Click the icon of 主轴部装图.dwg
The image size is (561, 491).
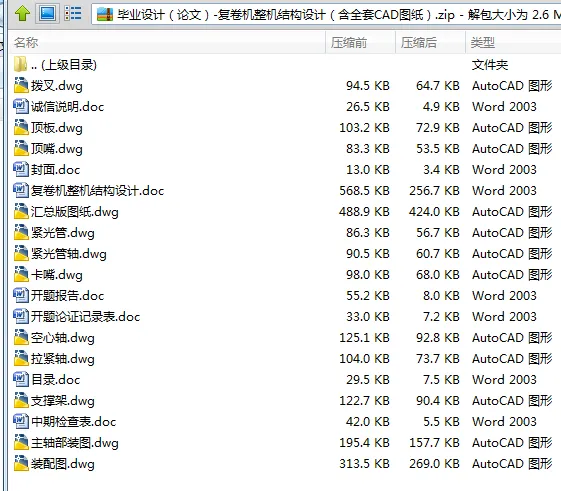click(21, 443)
